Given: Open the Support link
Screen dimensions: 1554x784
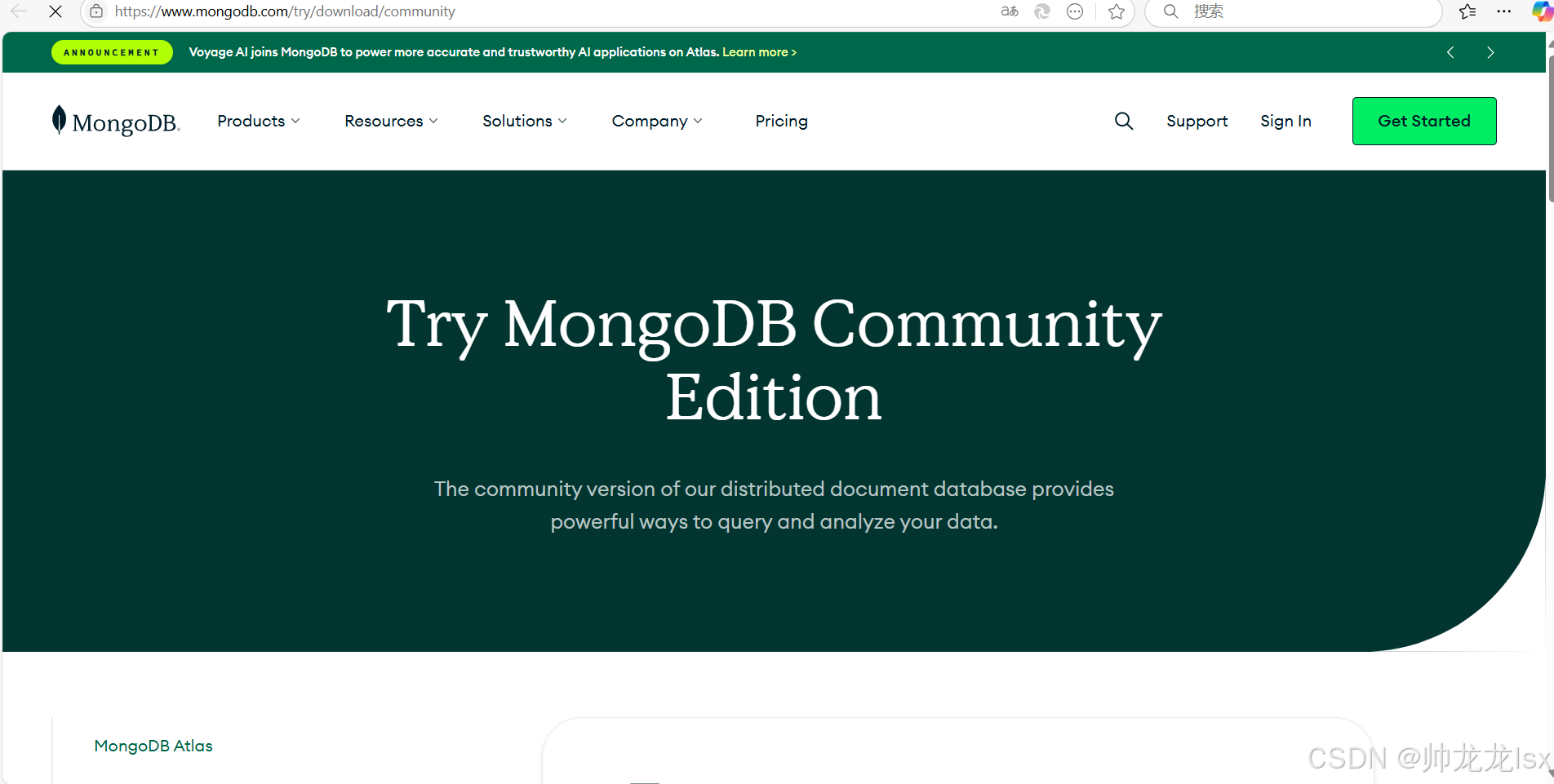Looking at the screenshot, I should click(x=1197, y=121).
